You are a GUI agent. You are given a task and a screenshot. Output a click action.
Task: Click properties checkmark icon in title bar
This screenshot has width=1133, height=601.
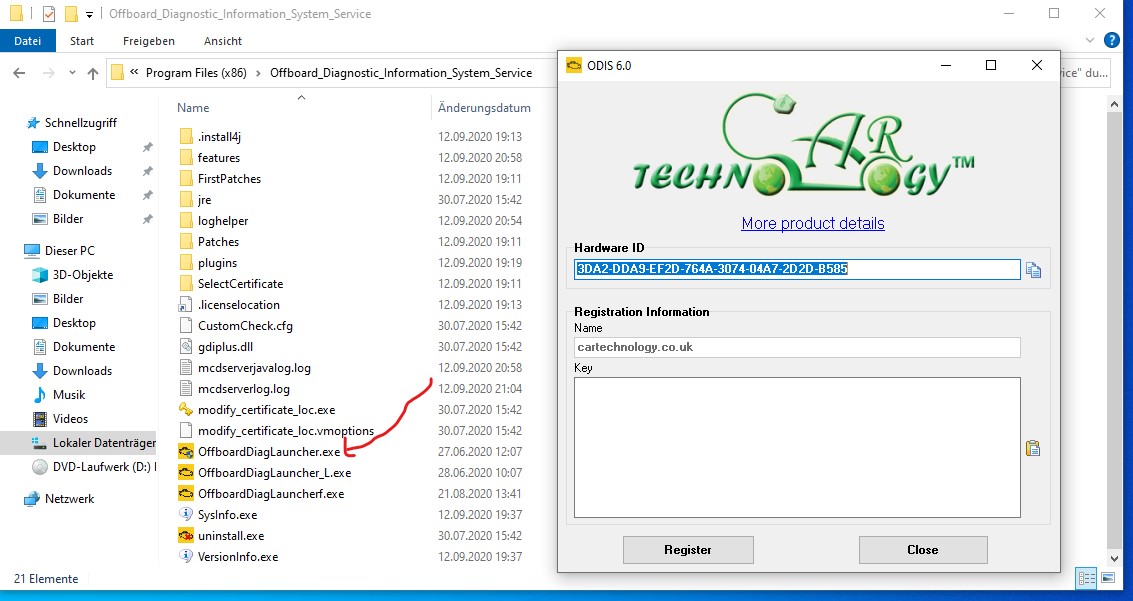click(x=49, y=14)
